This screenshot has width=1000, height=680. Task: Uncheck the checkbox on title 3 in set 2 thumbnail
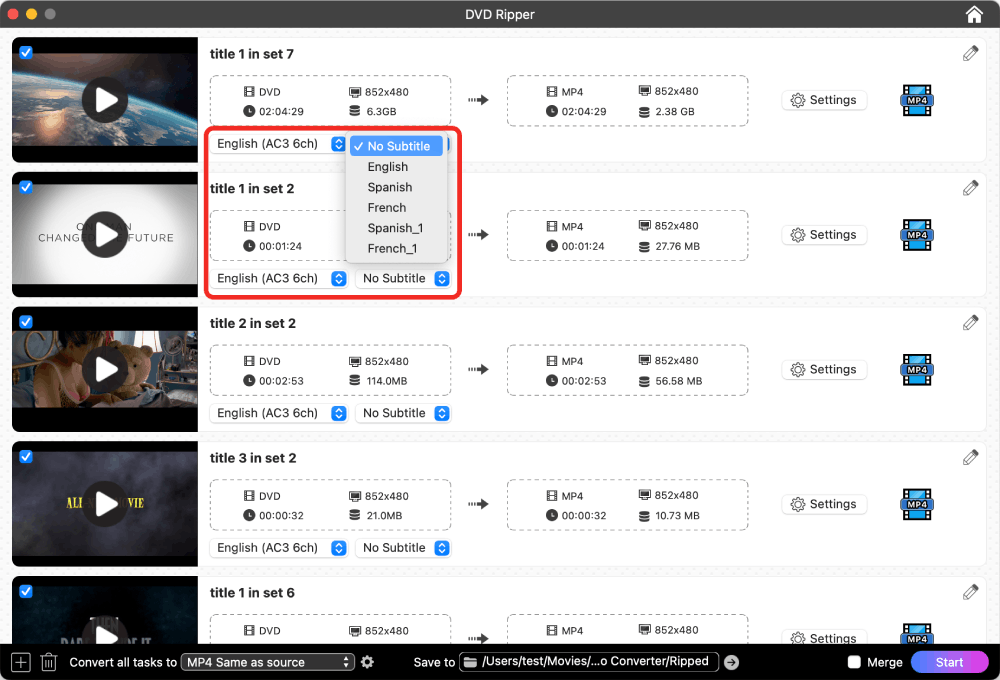tap(25, 456)
